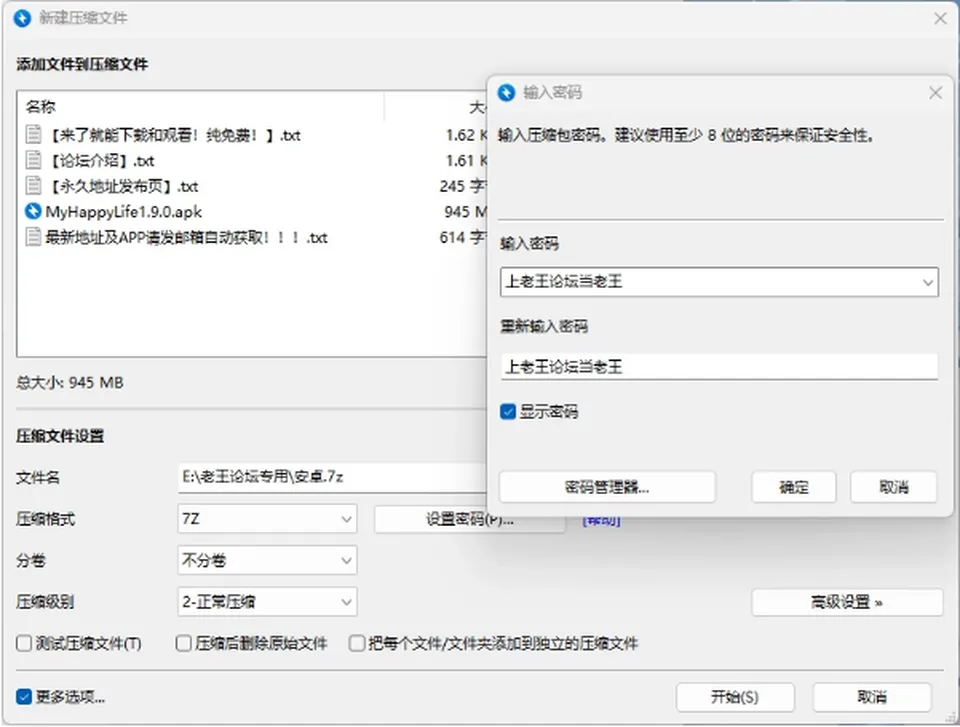The height and width of the screenshot is (727, 960).
Task: Click the file icon beside 【来了就能下载和观看！纯免费！】.txt
Action: [x=33, y=135]
